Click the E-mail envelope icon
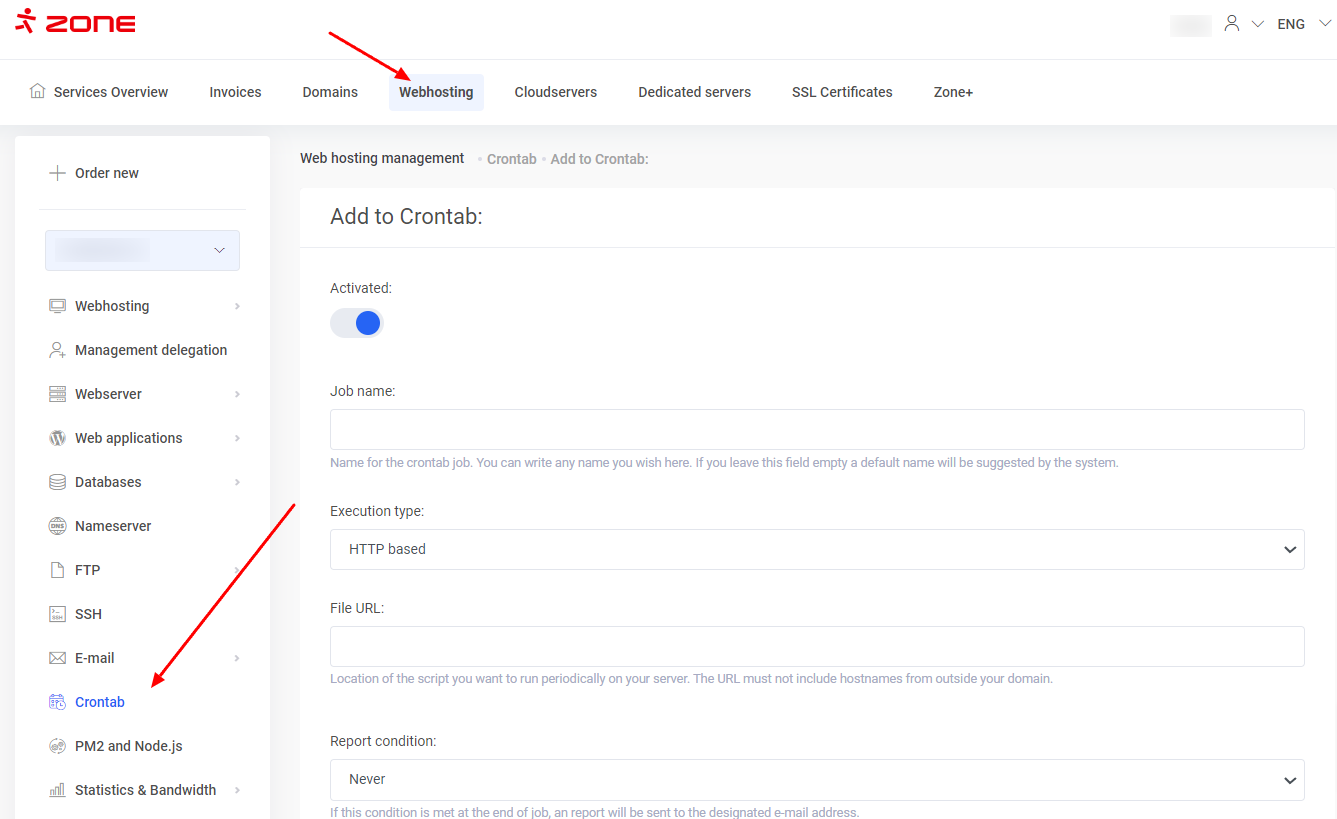The width and height of the screenshot is (1337, 819). tap(57, 658)
